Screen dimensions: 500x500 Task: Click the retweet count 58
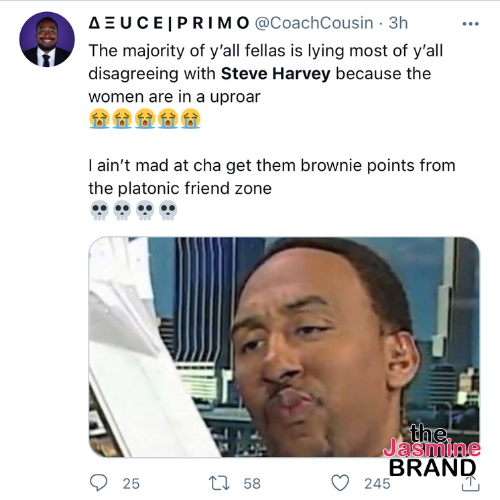click(252, 484)
